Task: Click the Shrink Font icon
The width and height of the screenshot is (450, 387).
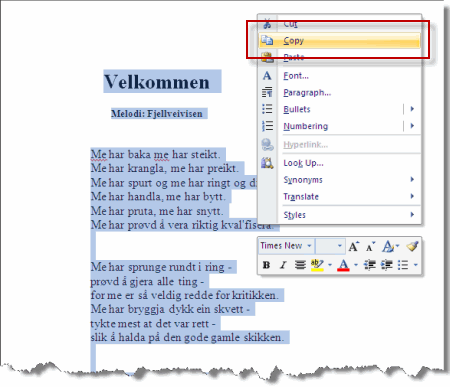Action: (x=370, y=247)
